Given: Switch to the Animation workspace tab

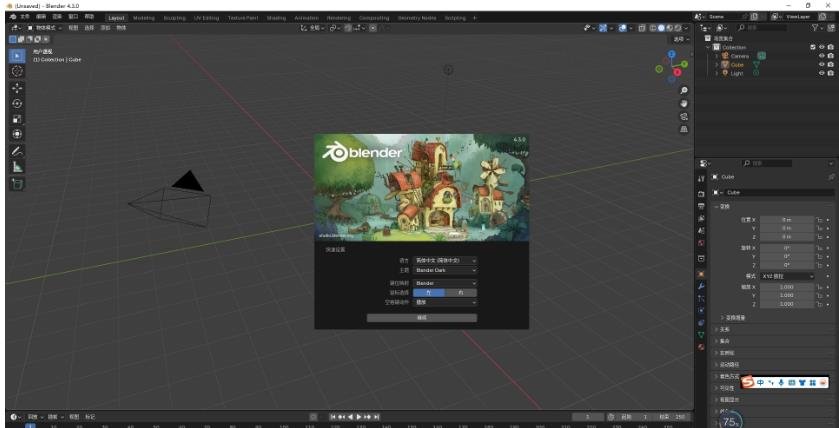Looking at the screenshot, I should tap(307, 18).
